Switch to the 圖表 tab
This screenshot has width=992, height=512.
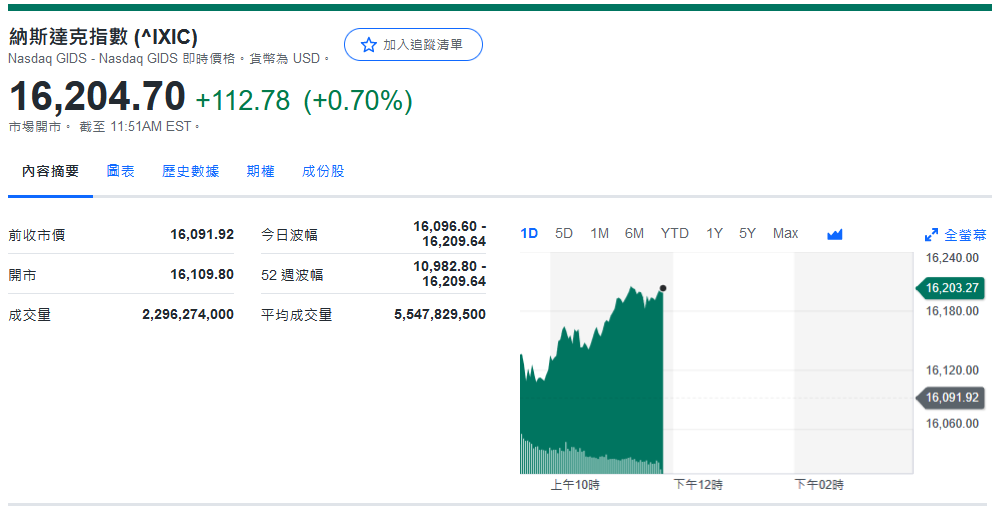[x=120, y=171]
